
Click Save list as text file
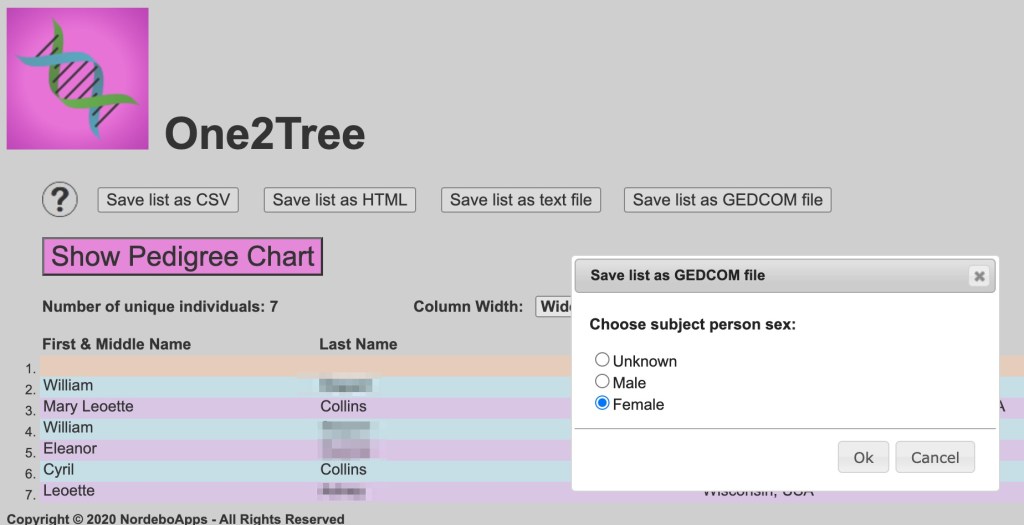pos(520,200)
